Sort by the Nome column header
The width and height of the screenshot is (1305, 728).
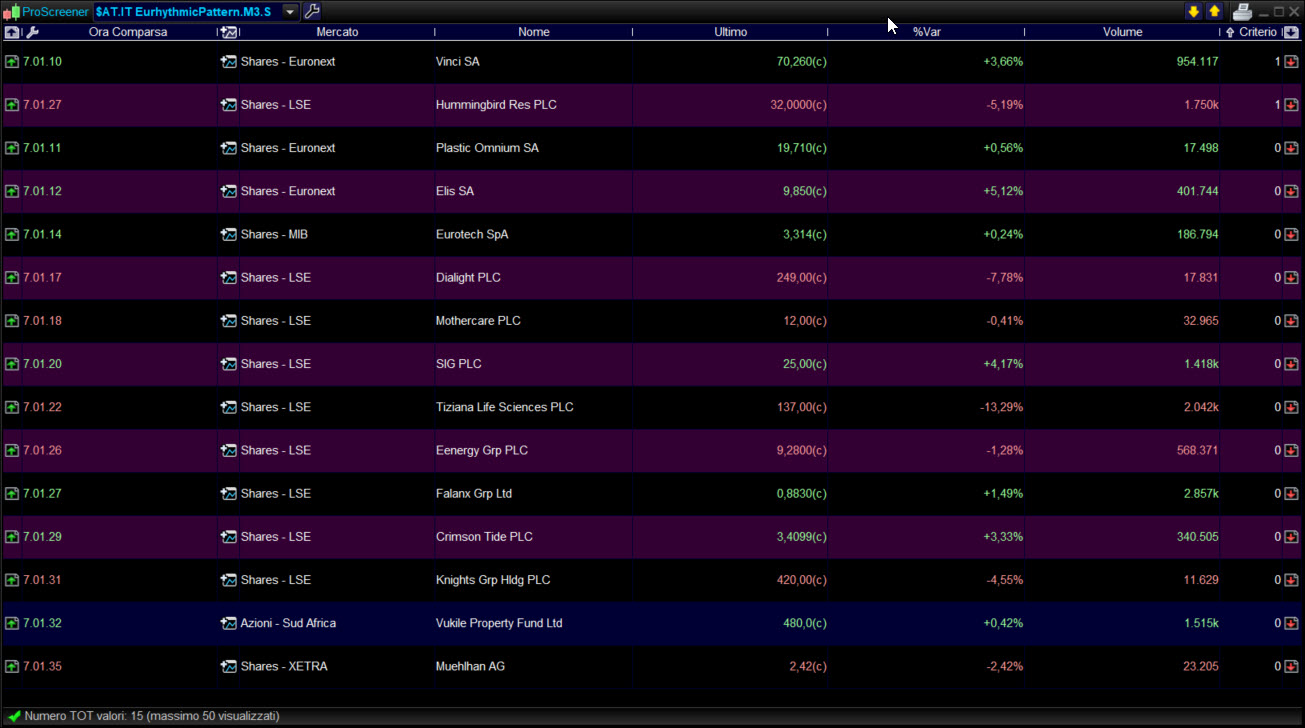534,32
